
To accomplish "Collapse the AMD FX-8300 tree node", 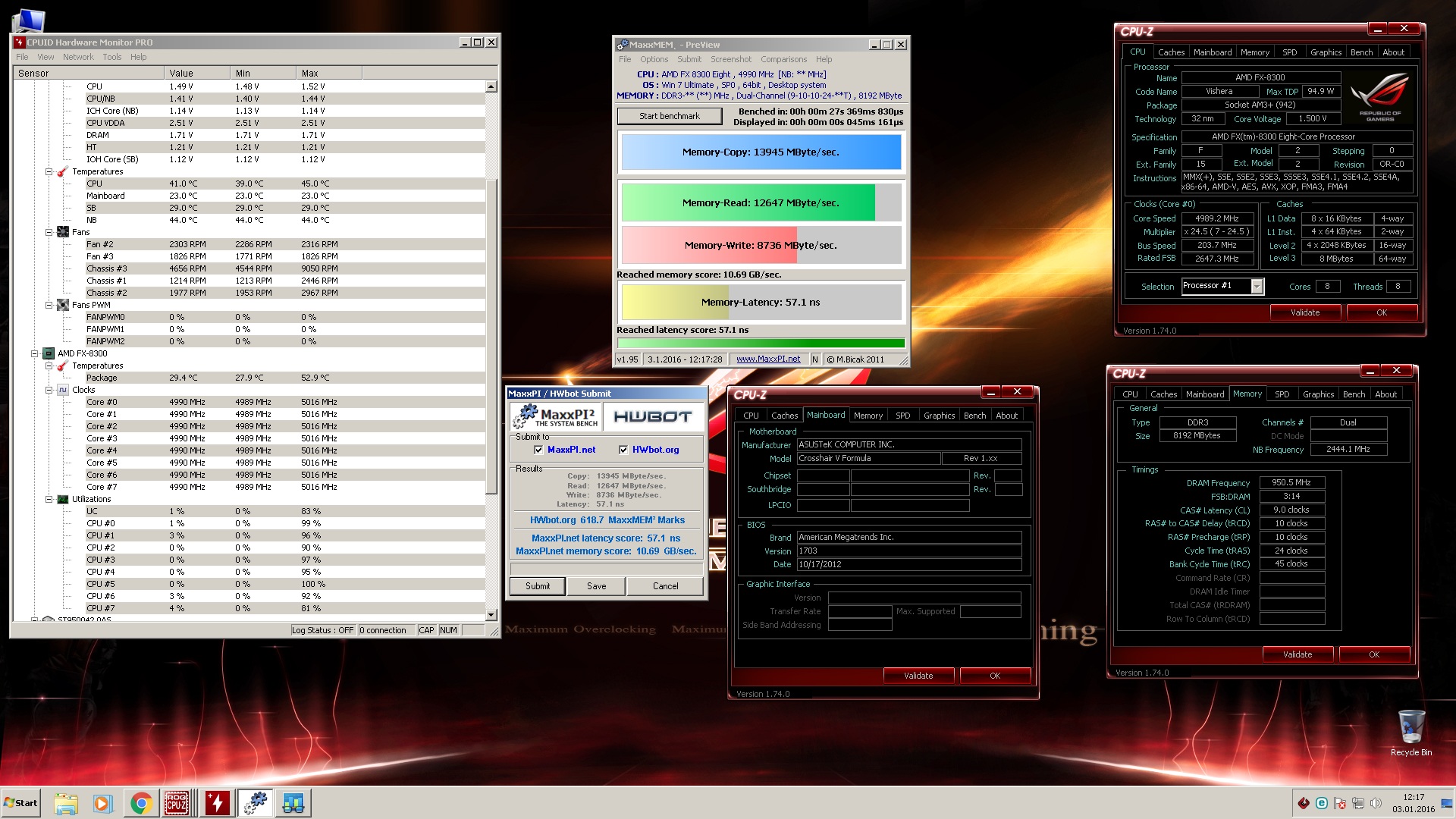I will pyautogui.click(x=34, y=353).
